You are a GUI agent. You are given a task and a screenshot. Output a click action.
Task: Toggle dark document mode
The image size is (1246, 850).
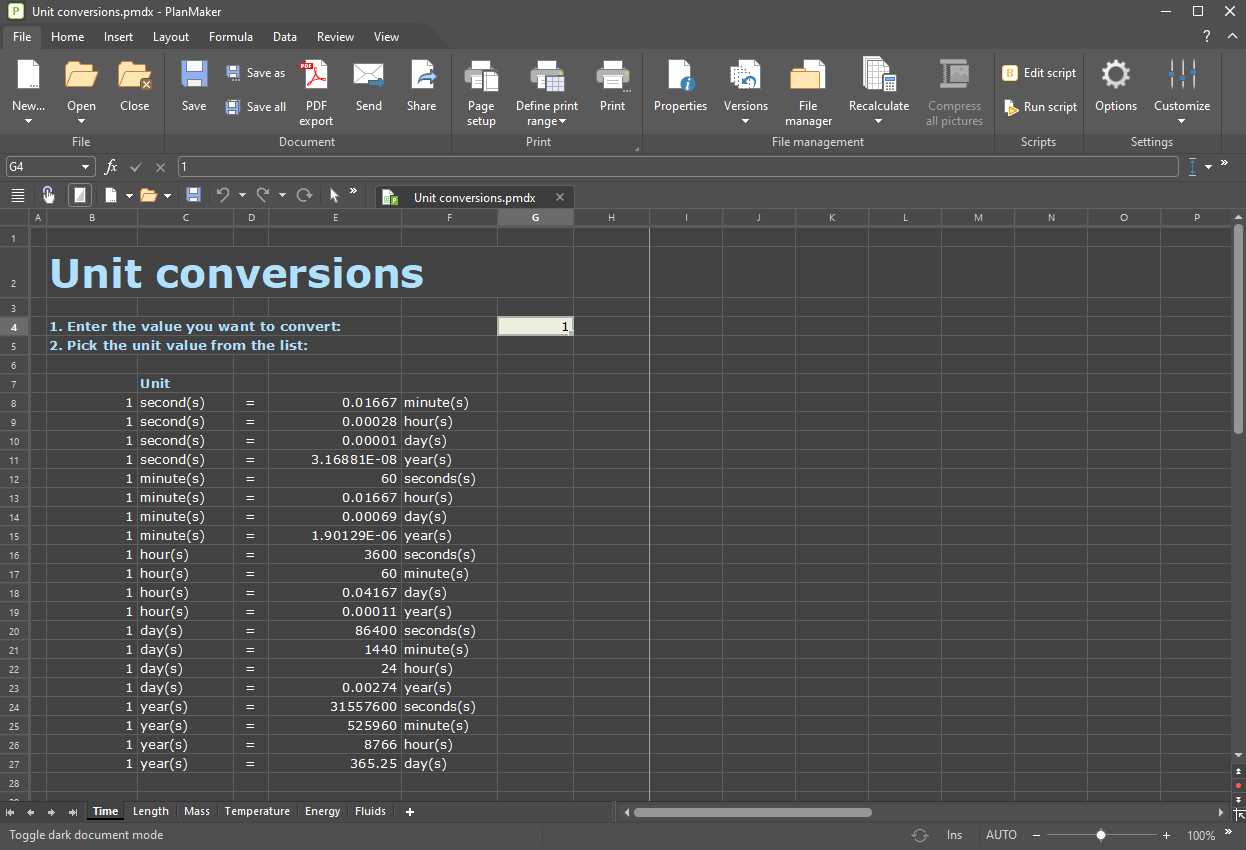(80, 195)
